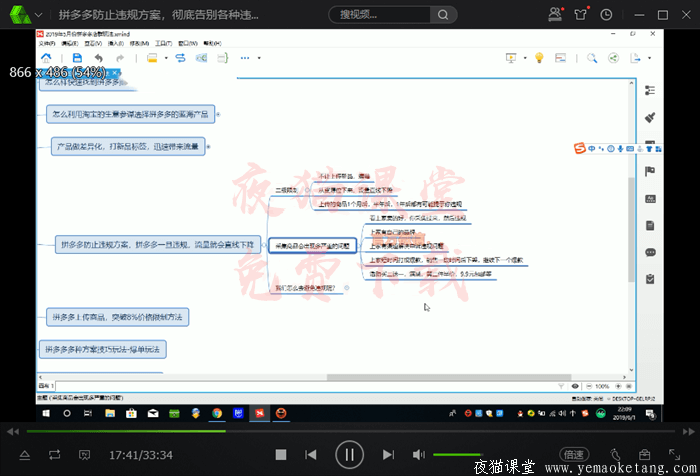This screenshot has width=700, height=476.
Task: Open the user account icon in title bar
Action: (x=555, y=14)
